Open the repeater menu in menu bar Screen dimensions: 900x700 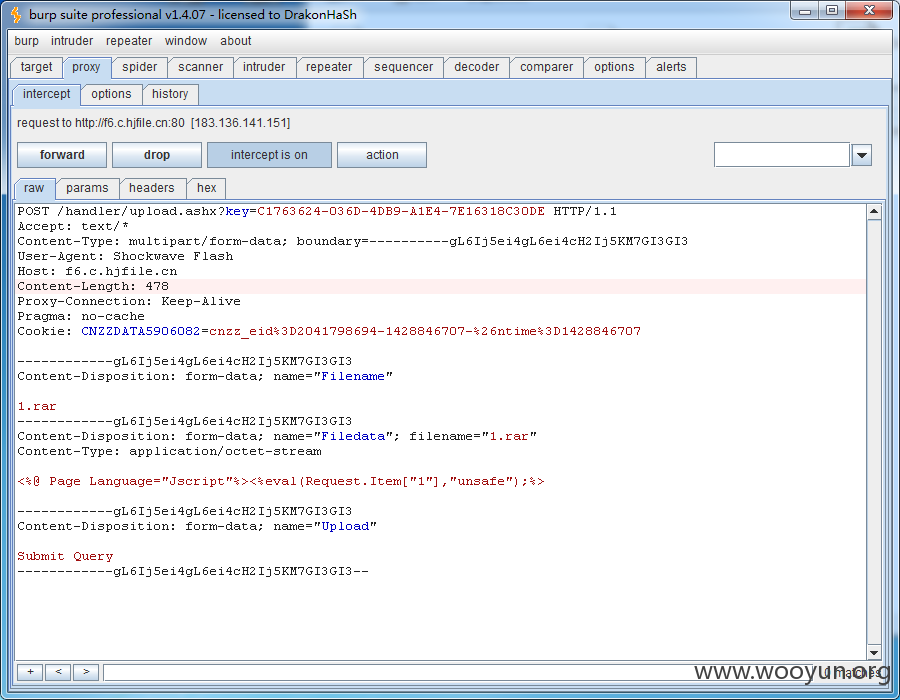[129, 41]
